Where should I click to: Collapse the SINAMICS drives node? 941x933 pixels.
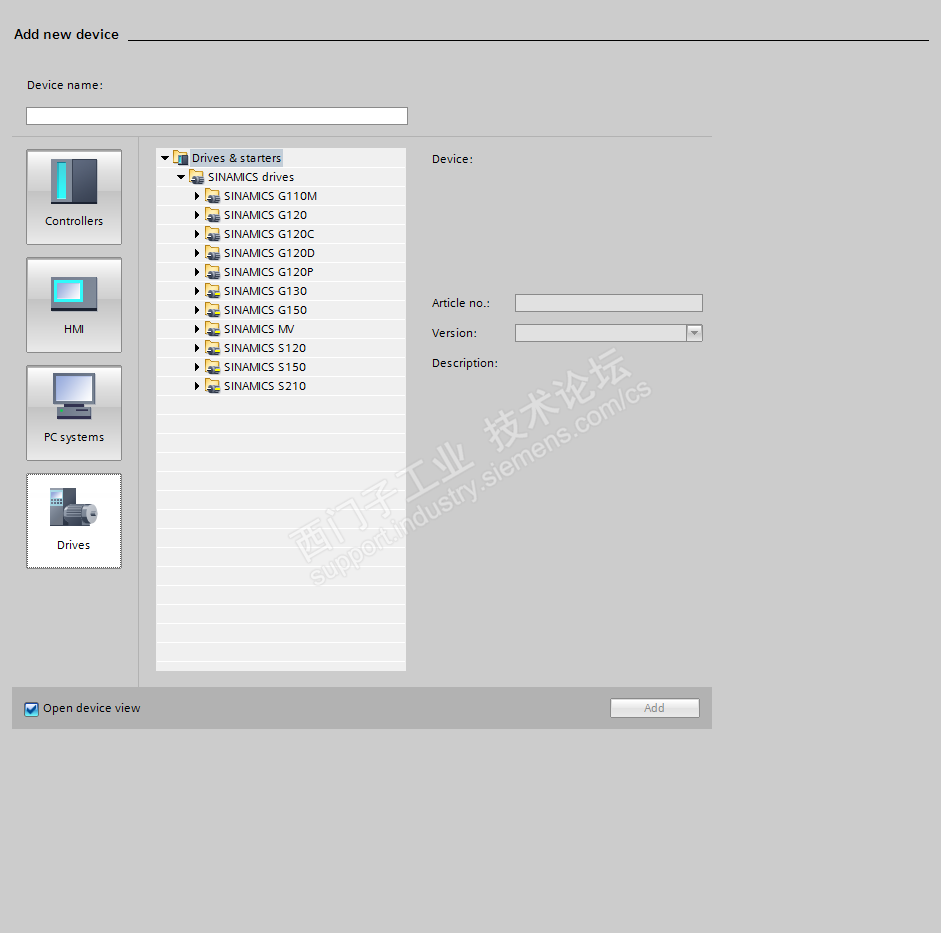181,177
